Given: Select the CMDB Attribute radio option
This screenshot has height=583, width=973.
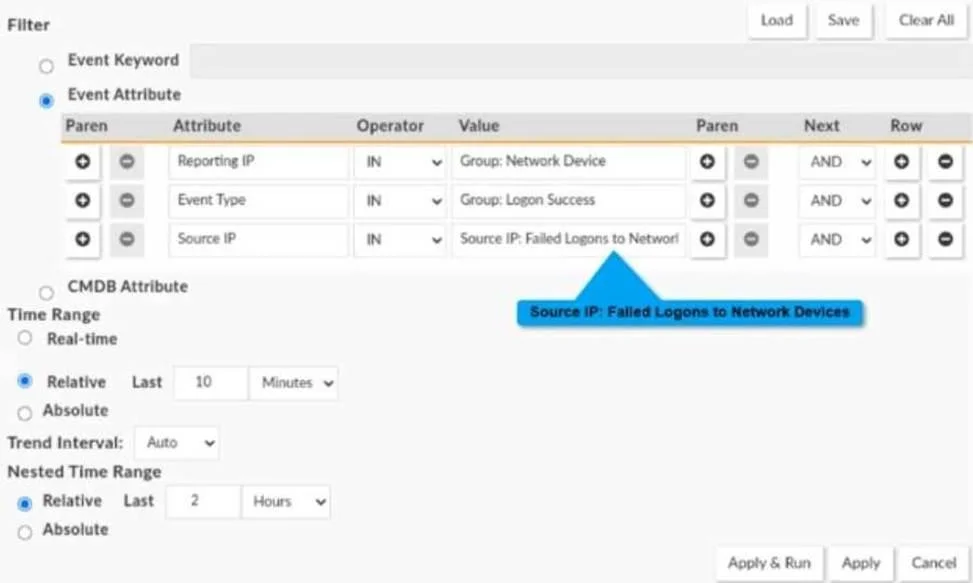Looking at the screenshot, I should click(47, 292).
